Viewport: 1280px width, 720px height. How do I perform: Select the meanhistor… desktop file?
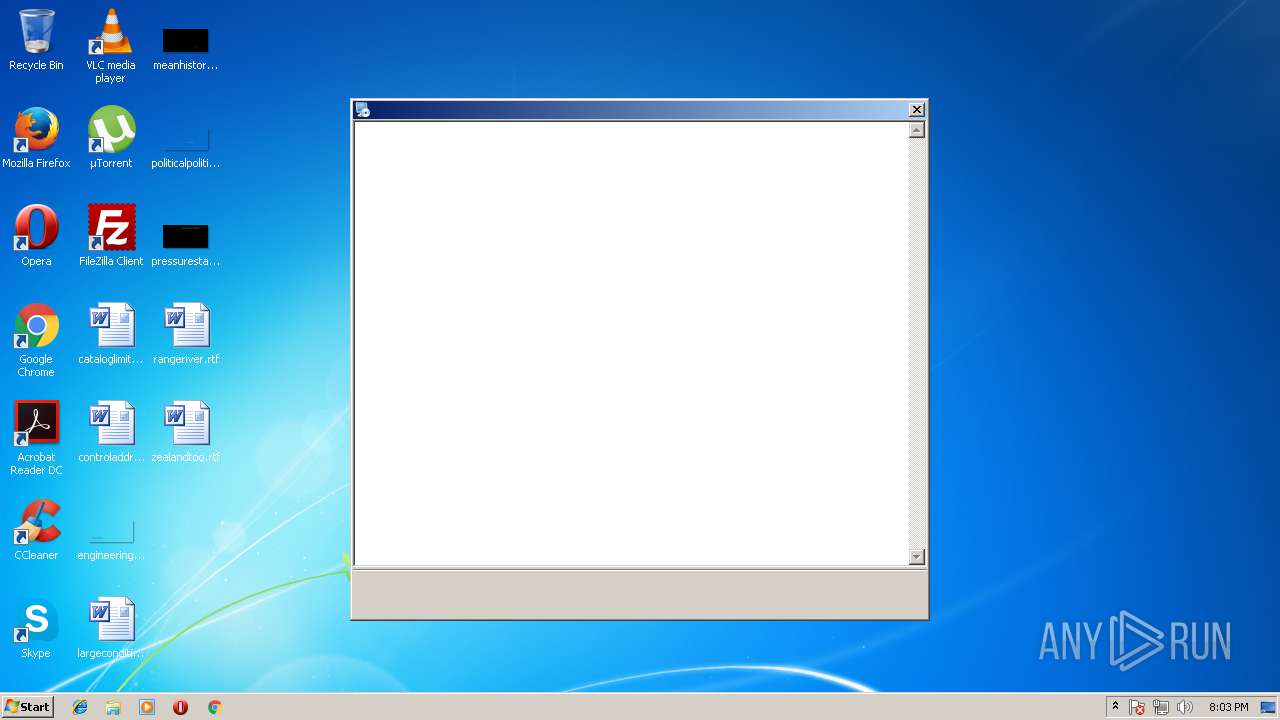pyautogui.click(x=185, y=48)
